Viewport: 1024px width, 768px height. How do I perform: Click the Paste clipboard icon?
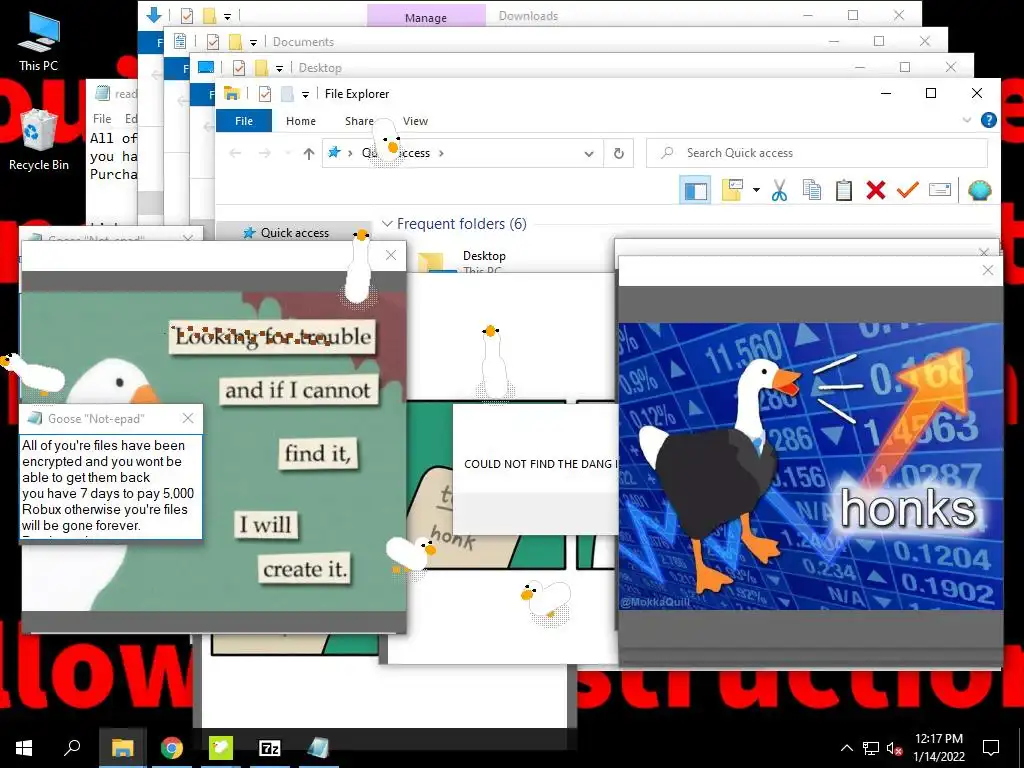[844, 190]
